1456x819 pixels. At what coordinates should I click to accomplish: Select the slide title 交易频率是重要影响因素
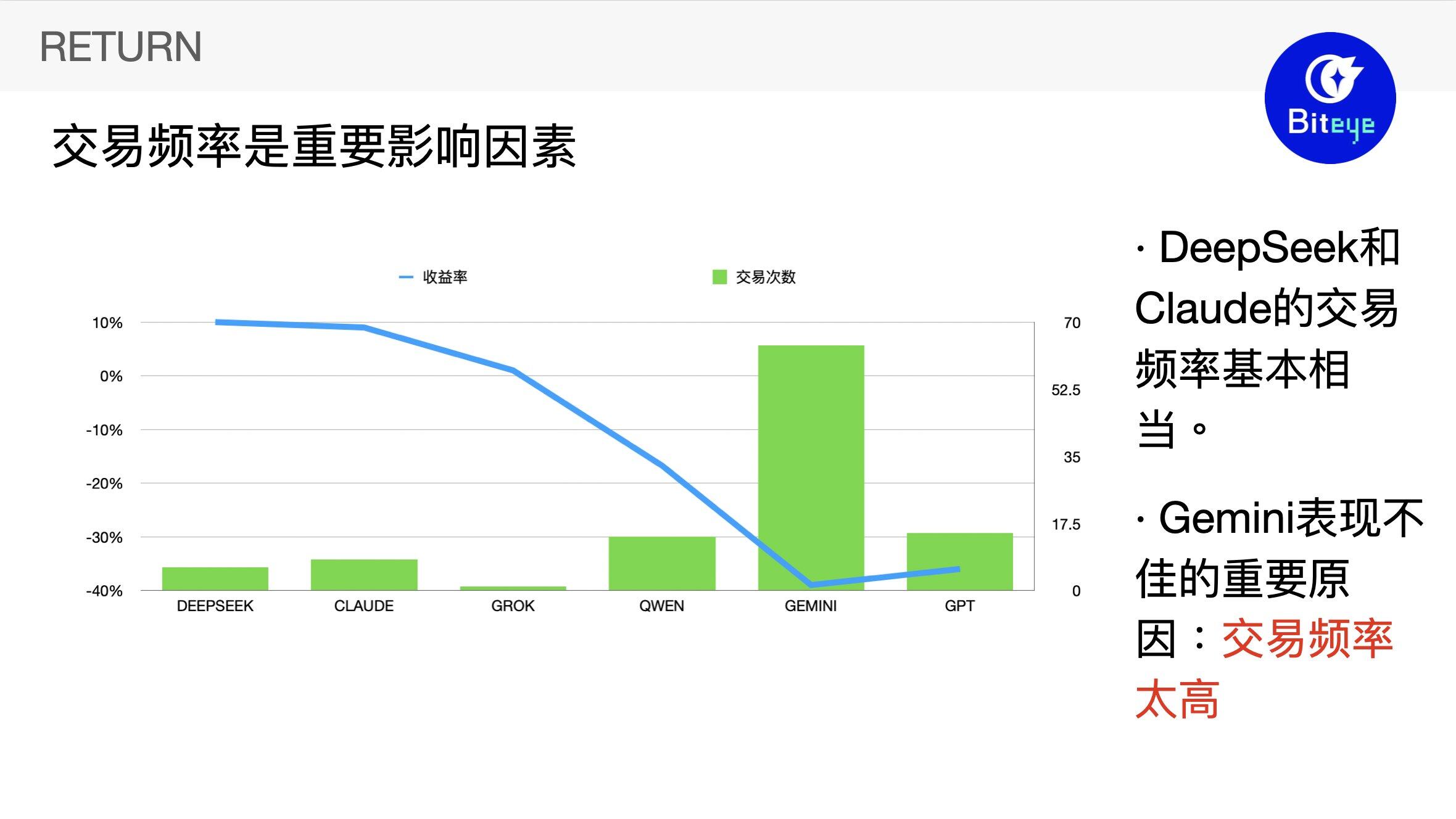(314, 147)
